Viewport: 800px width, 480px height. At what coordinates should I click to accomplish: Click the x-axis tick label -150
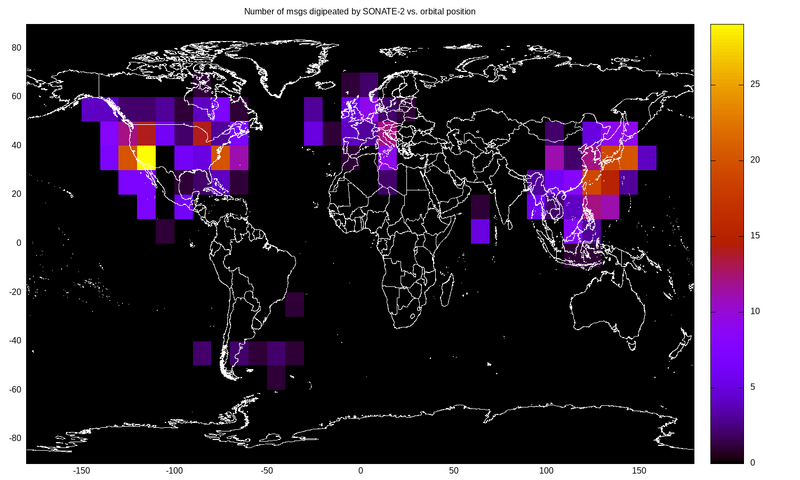pyautogui.click(x=82, y=471)
